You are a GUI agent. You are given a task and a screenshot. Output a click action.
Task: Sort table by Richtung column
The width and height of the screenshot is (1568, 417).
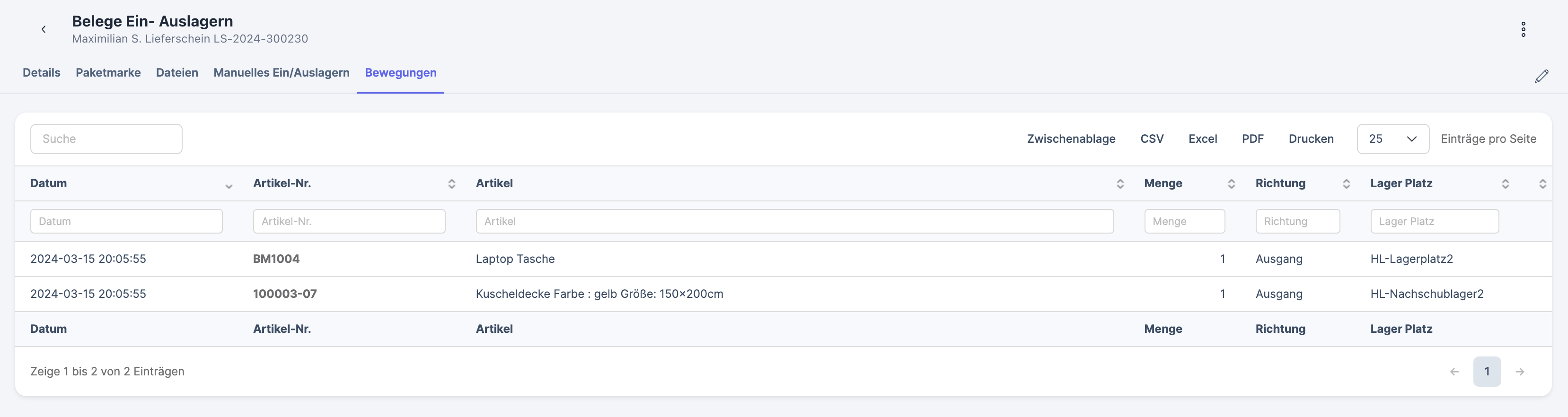(x=1346, y=184)
